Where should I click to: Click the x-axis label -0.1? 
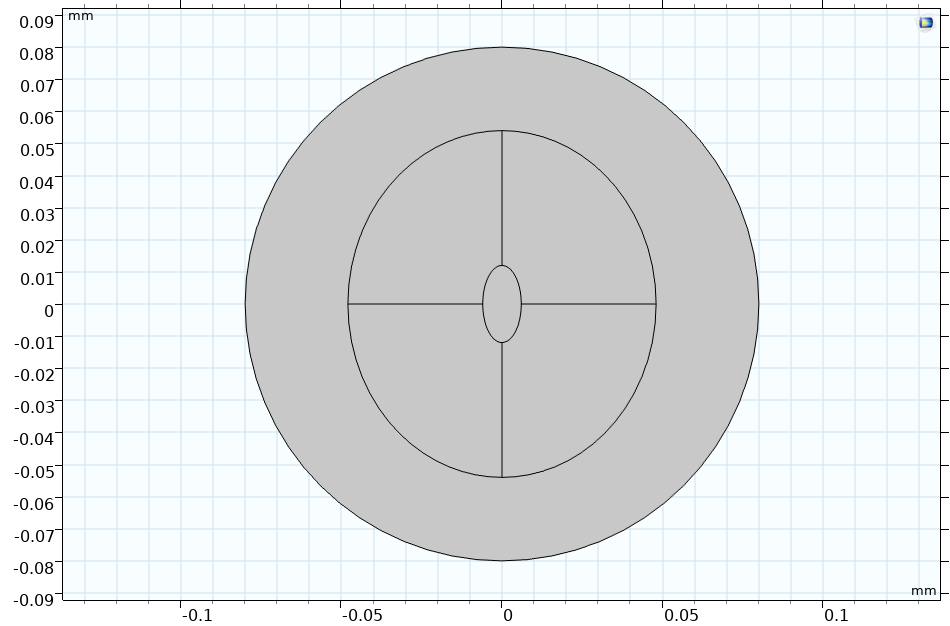click(x=198, y=616)
